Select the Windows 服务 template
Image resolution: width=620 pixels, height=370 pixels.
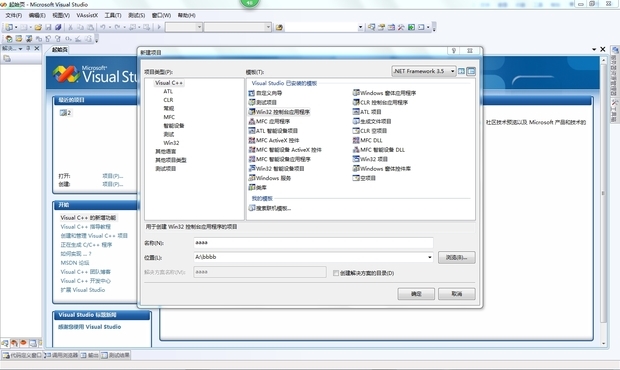tap(270, 178)
